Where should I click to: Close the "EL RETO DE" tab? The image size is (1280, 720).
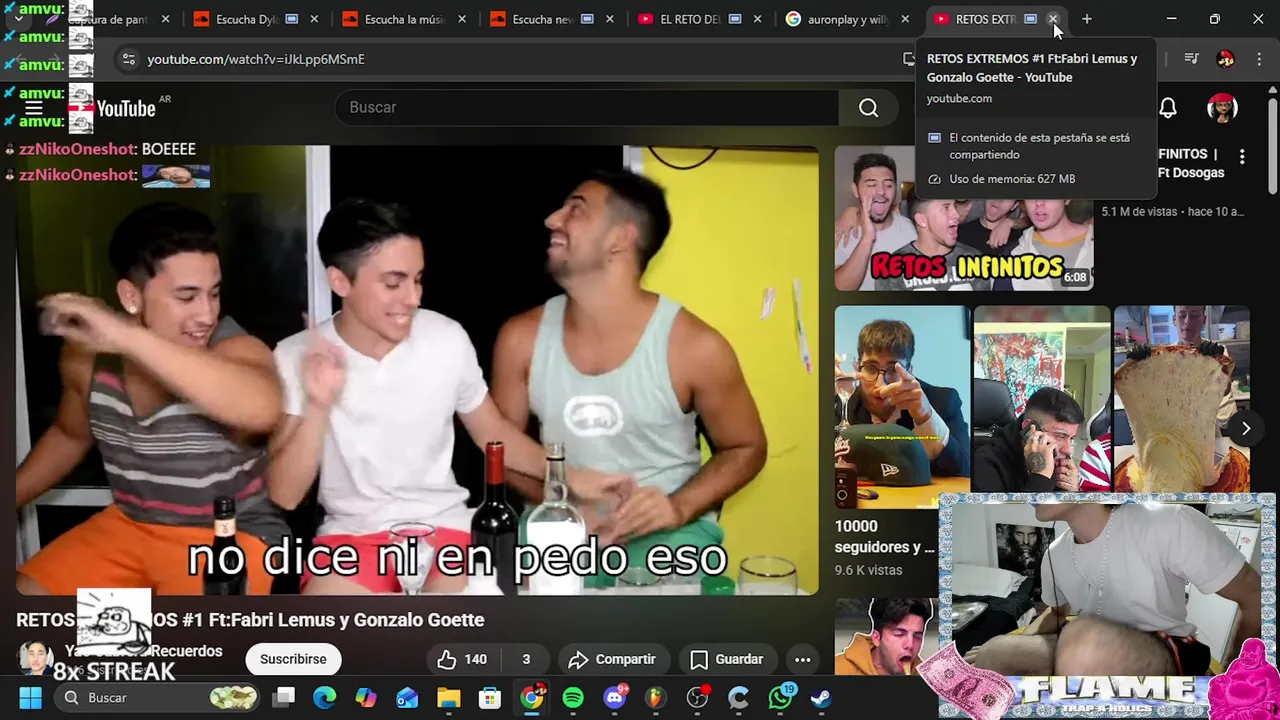pos(757,19)
